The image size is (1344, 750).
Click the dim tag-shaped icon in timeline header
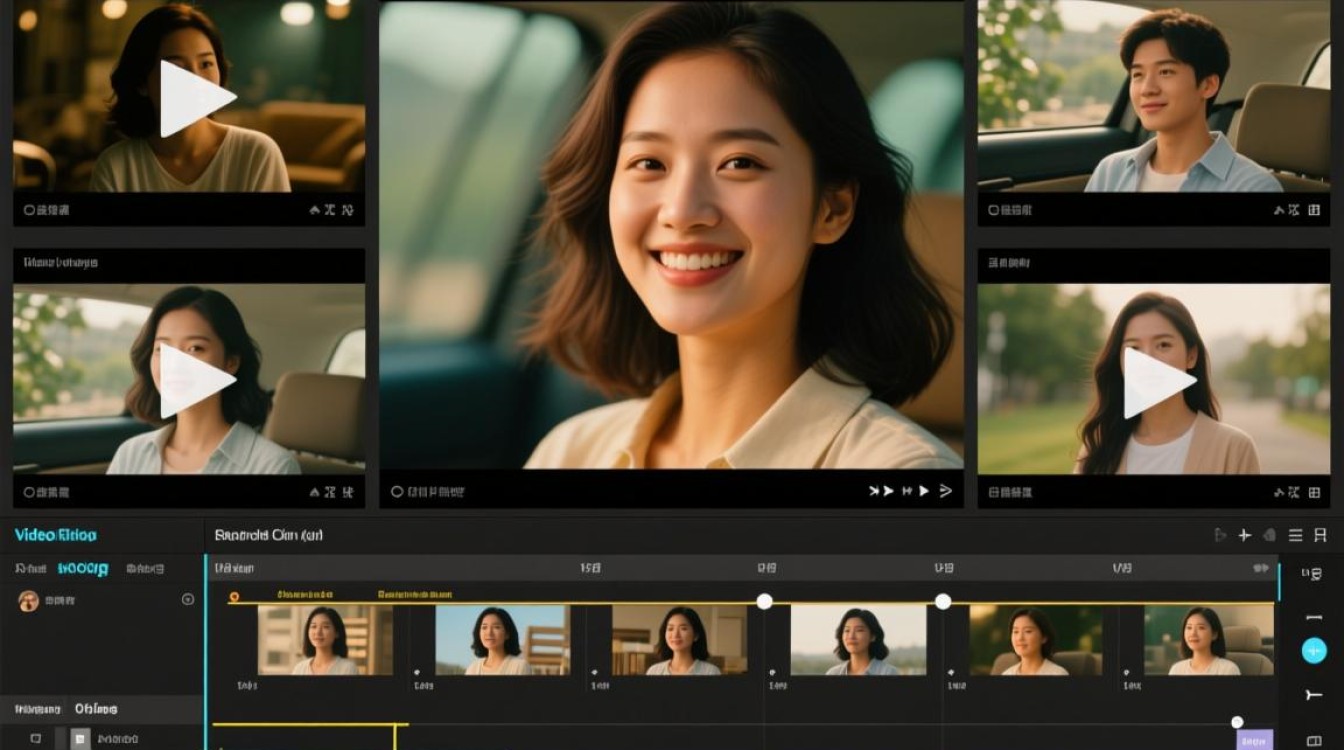point(1270,535)
